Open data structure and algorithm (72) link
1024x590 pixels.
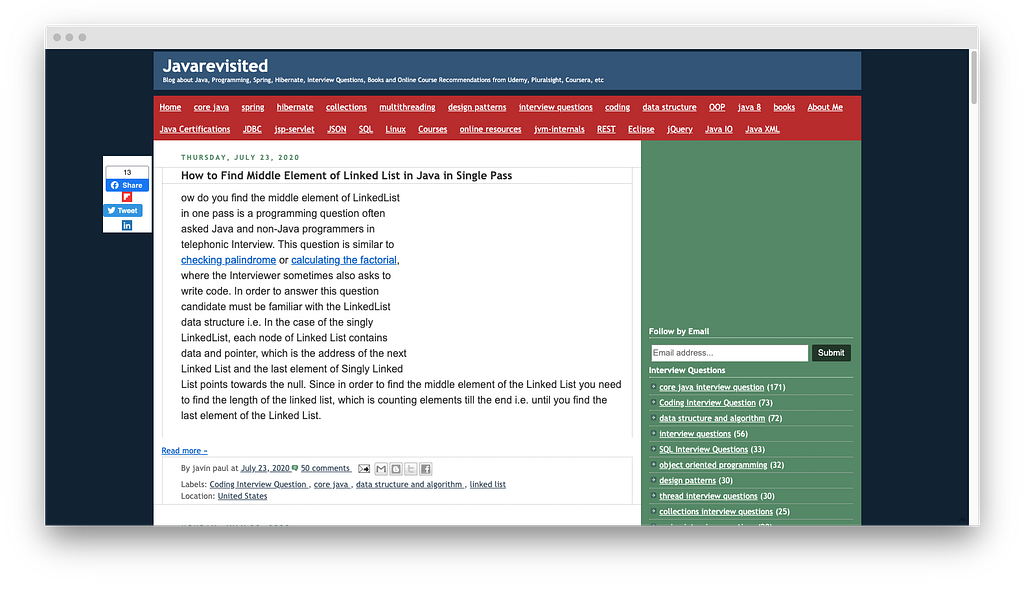click(x=712, y=419)
